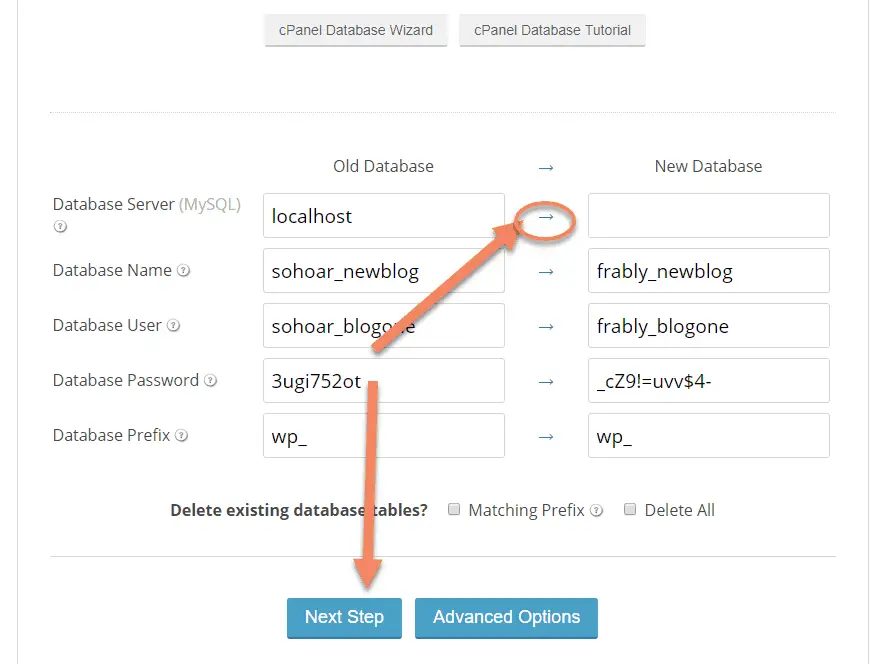Open Advanced Options

pos(506,618)
